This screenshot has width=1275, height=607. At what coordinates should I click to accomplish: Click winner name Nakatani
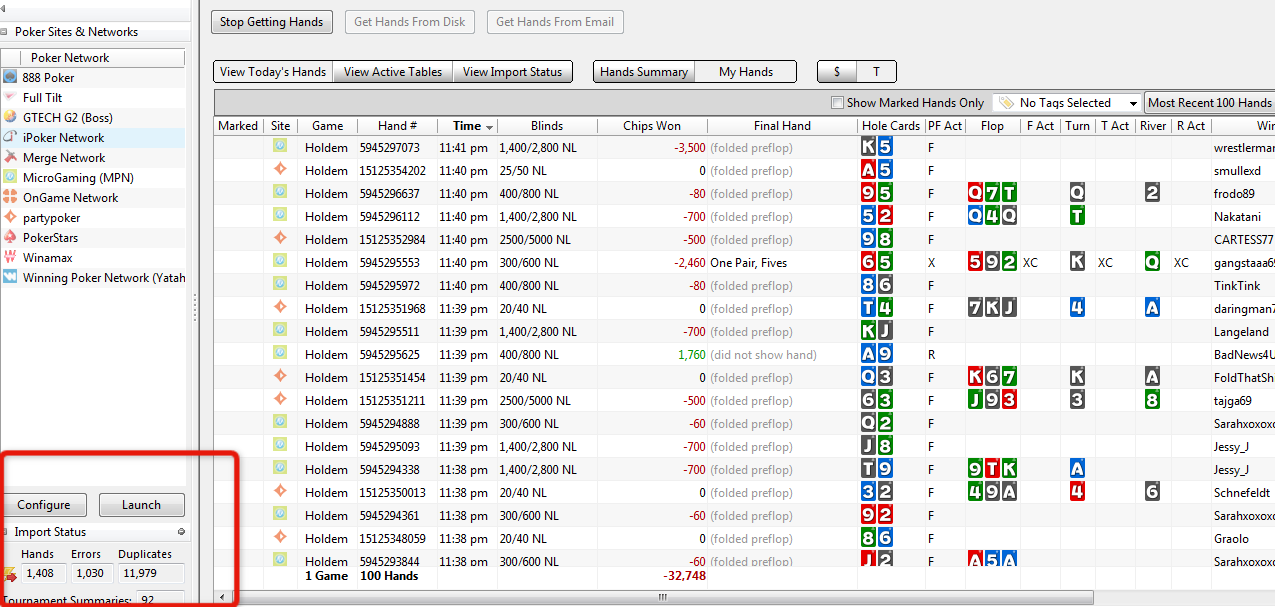tap(1239, 217)
